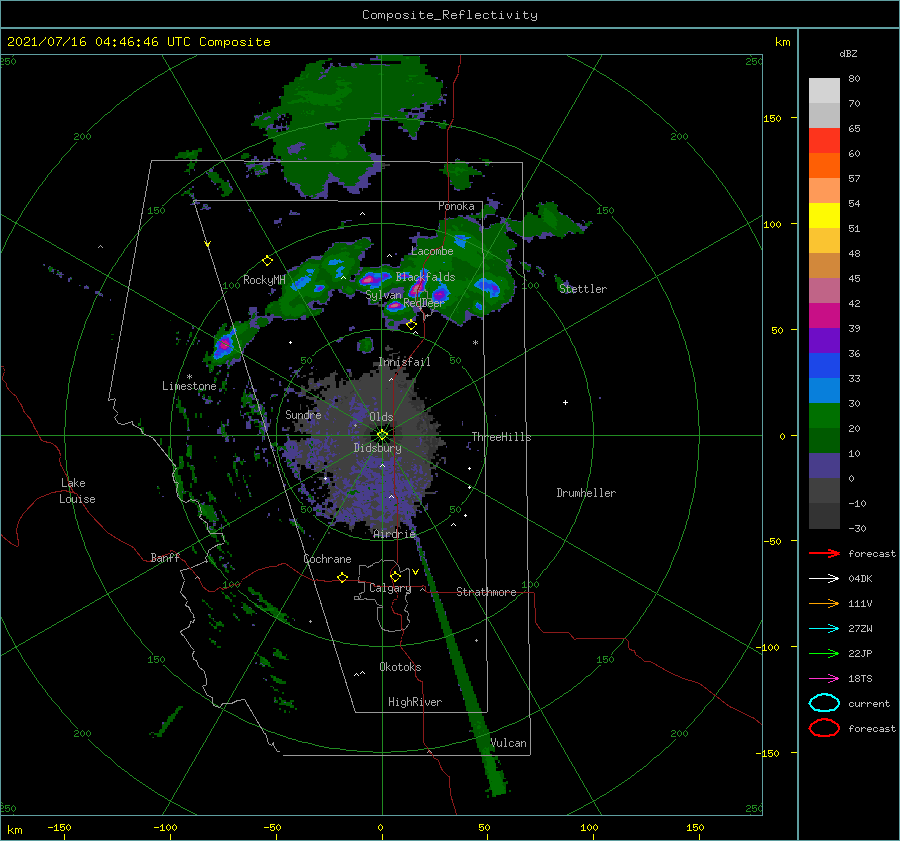Click the HighRiver label
Image resolution: width=900 pixels, height=841 pixels.
(415, 702)
